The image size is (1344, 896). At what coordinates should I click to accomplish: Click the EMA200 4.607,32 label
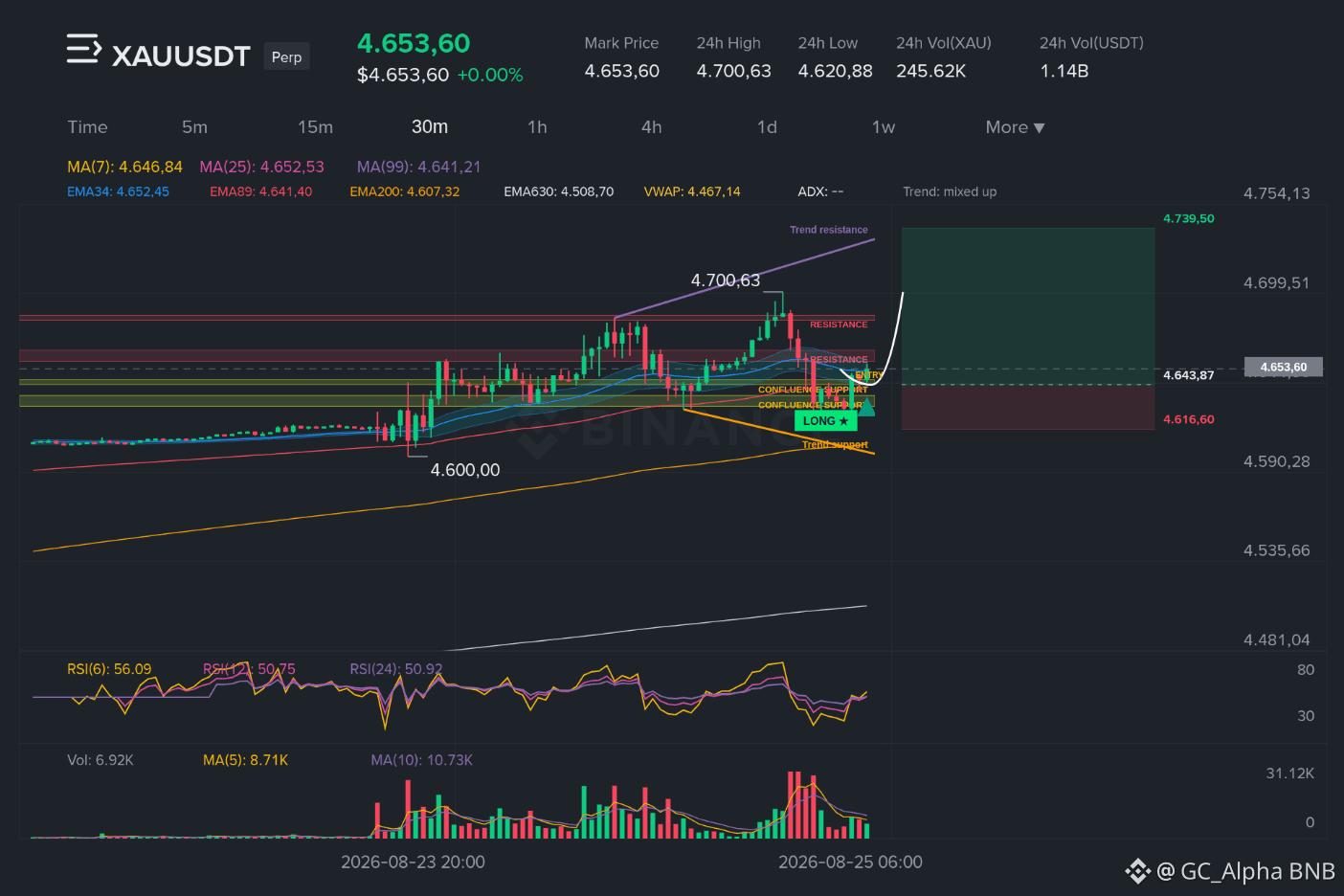(404, 191)
